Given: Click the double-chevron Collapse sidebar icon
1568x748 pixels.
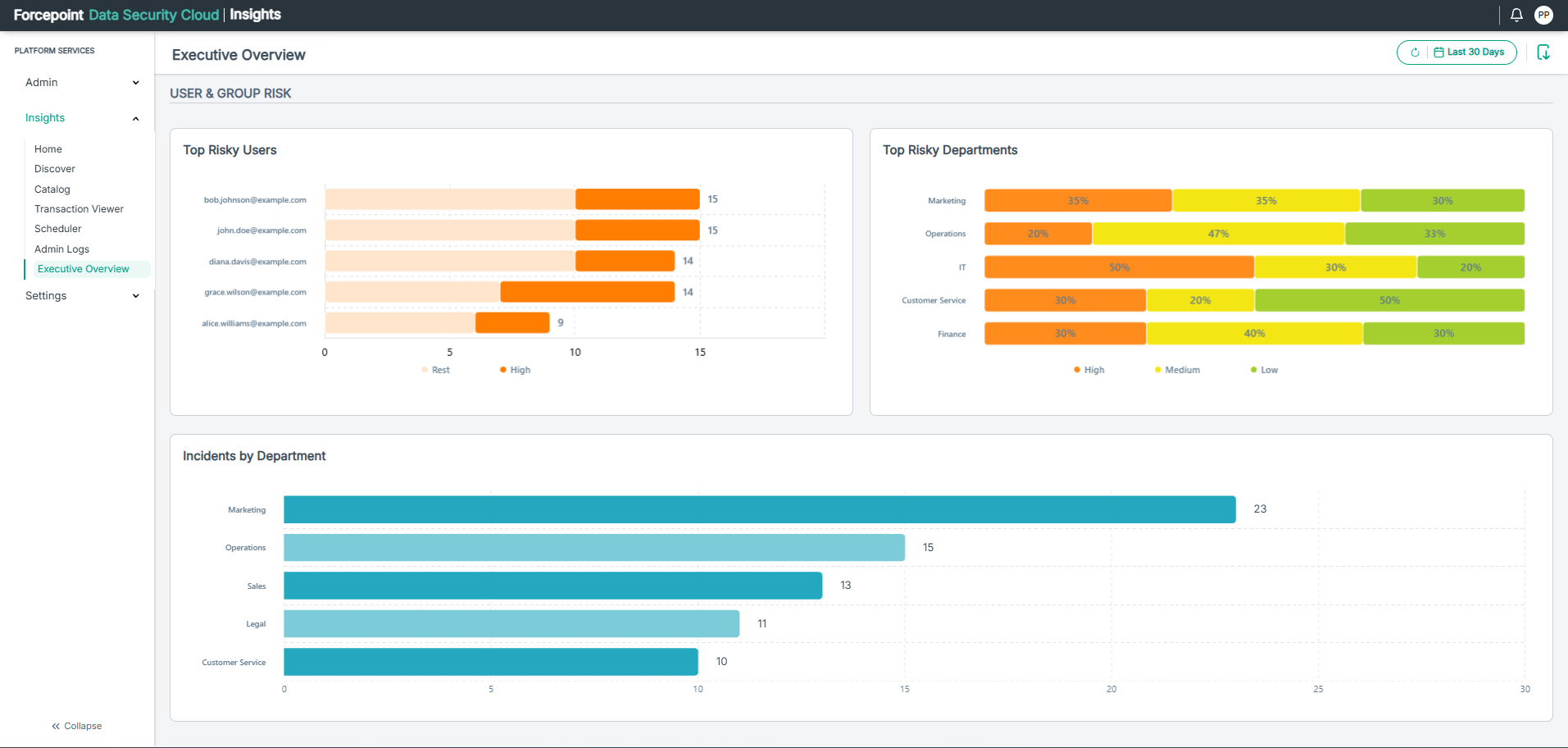Looking at the screenshot, I should 56,726.
